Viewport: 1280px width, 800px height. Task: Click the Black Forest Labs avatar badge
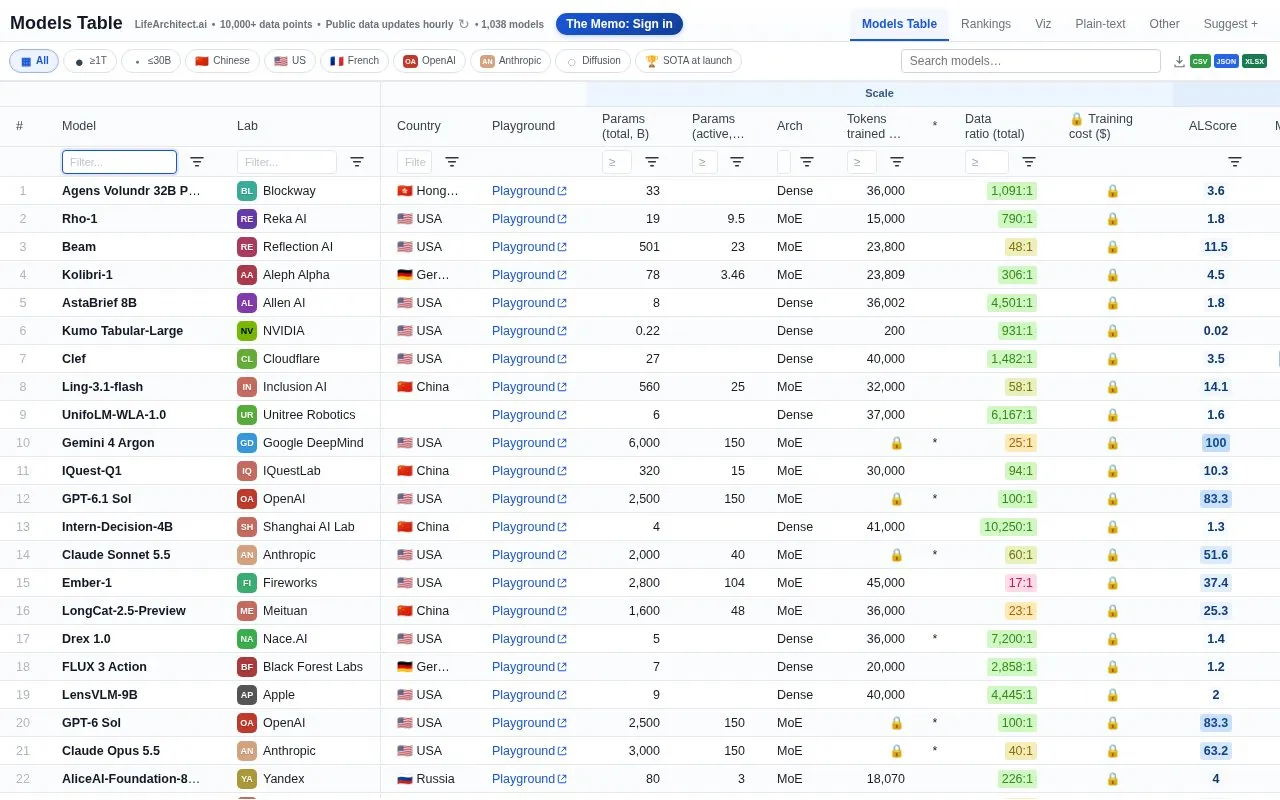[x=247, y=667]
